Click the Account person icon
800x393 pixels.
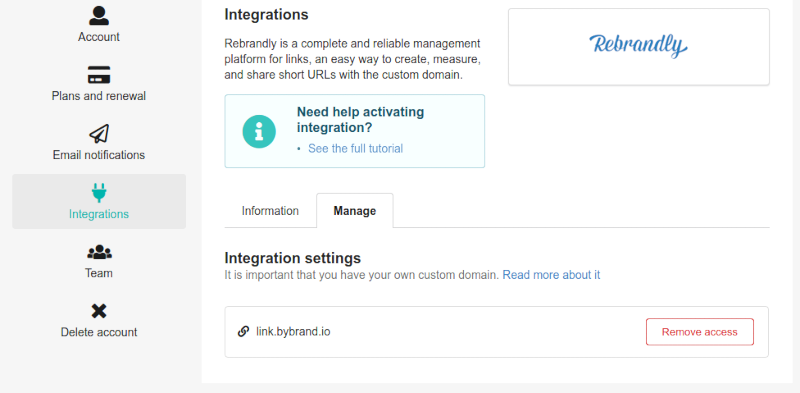99,16
